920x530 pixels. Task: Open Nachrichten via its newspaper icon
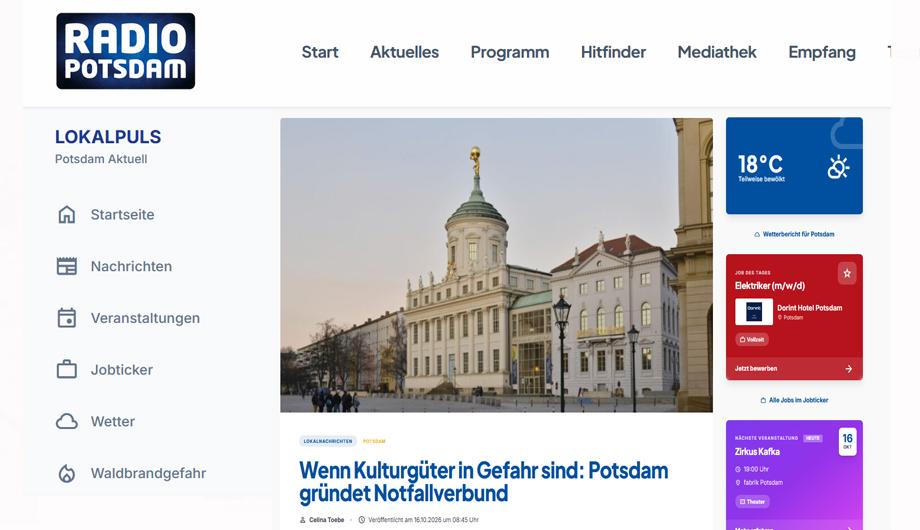(67, 266)
